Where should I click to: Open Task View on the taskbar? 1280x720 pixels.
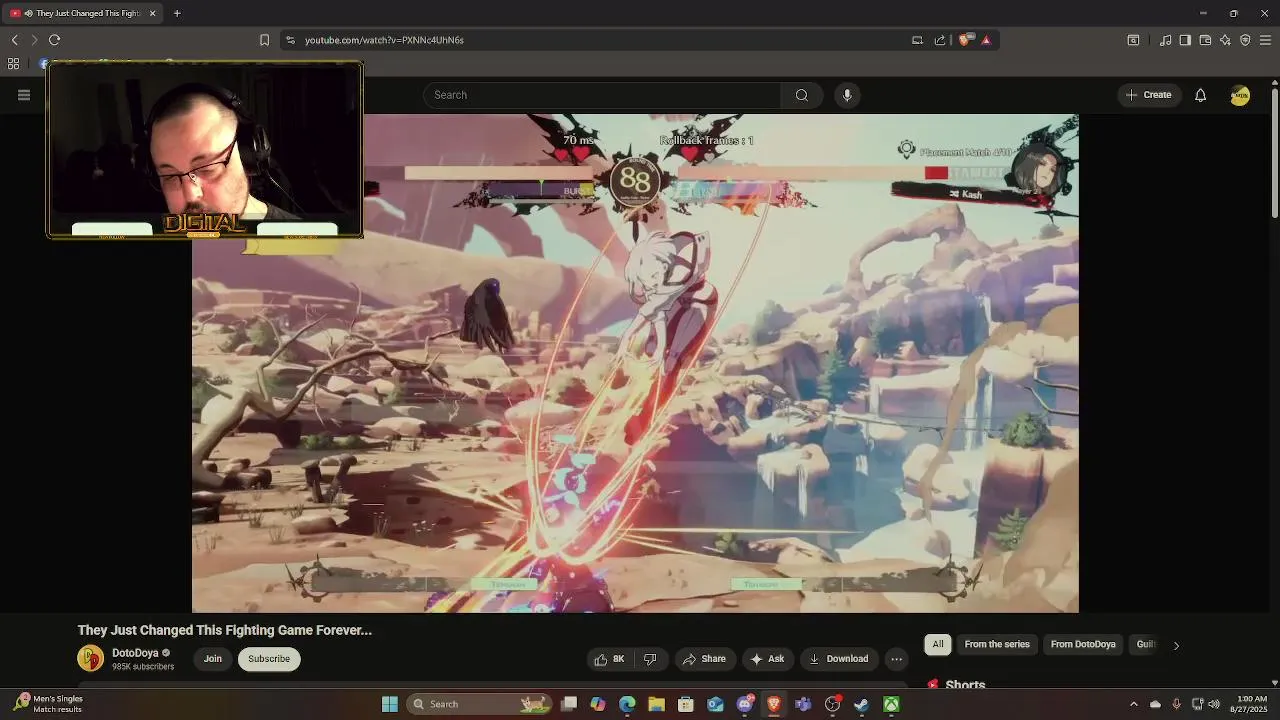569,704
